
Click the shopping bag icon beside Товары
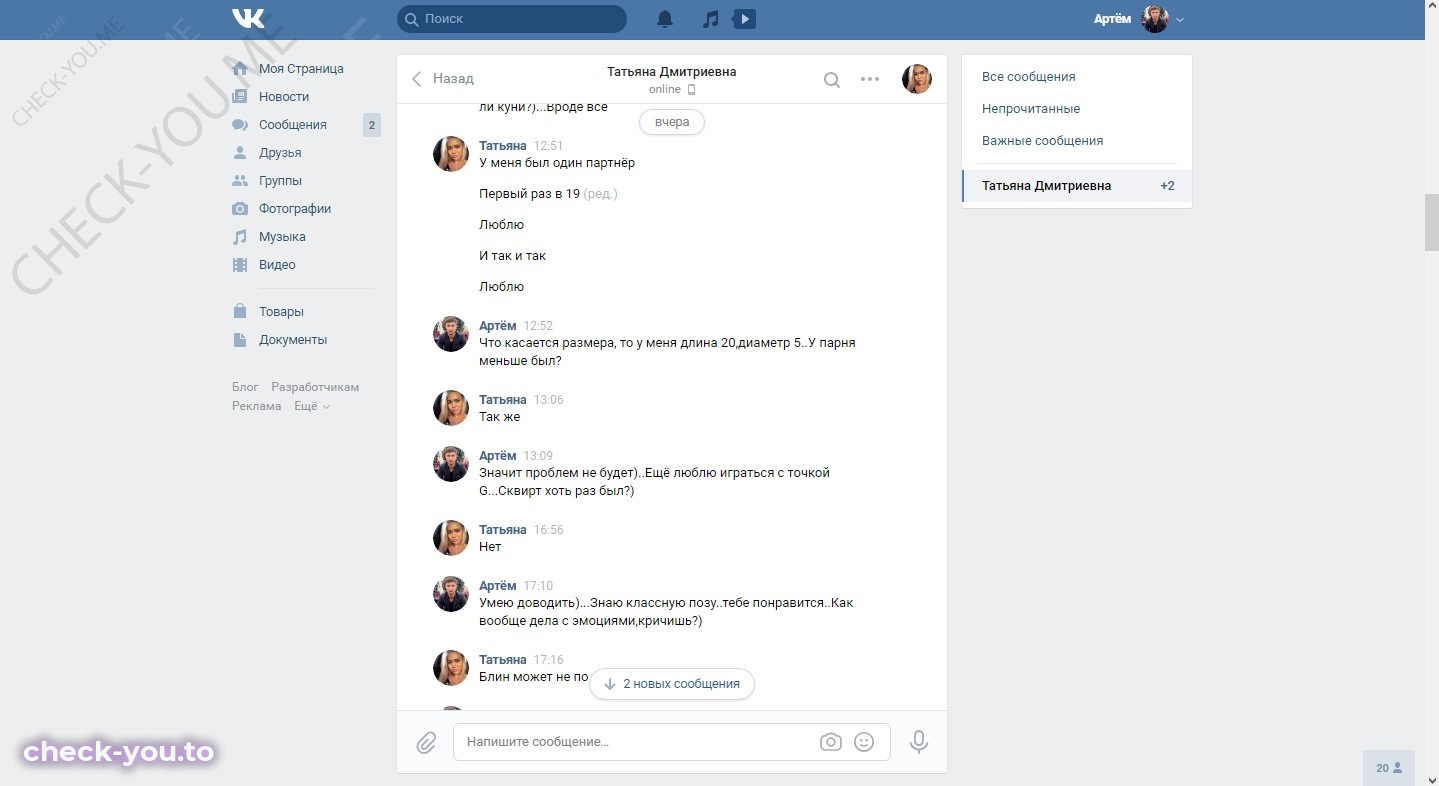coord(240,311)
